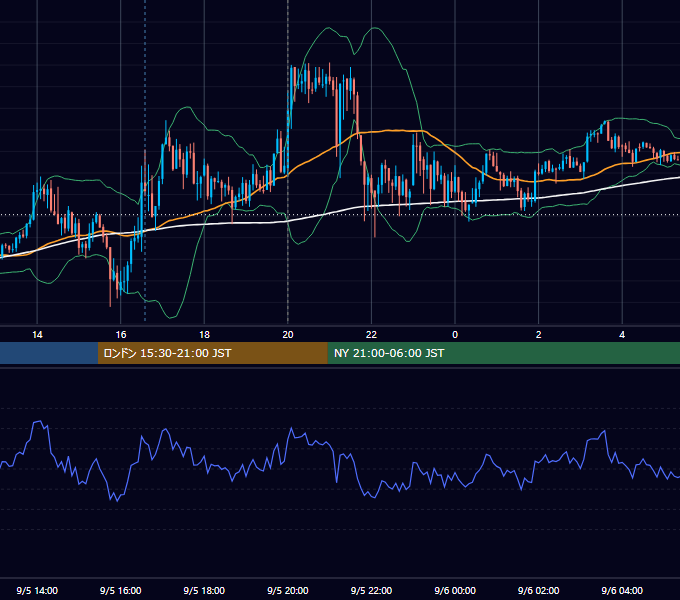Screen dimensions: 680x600
Task: Click the 9/5 16:00 time label
Action: (121, 590)
